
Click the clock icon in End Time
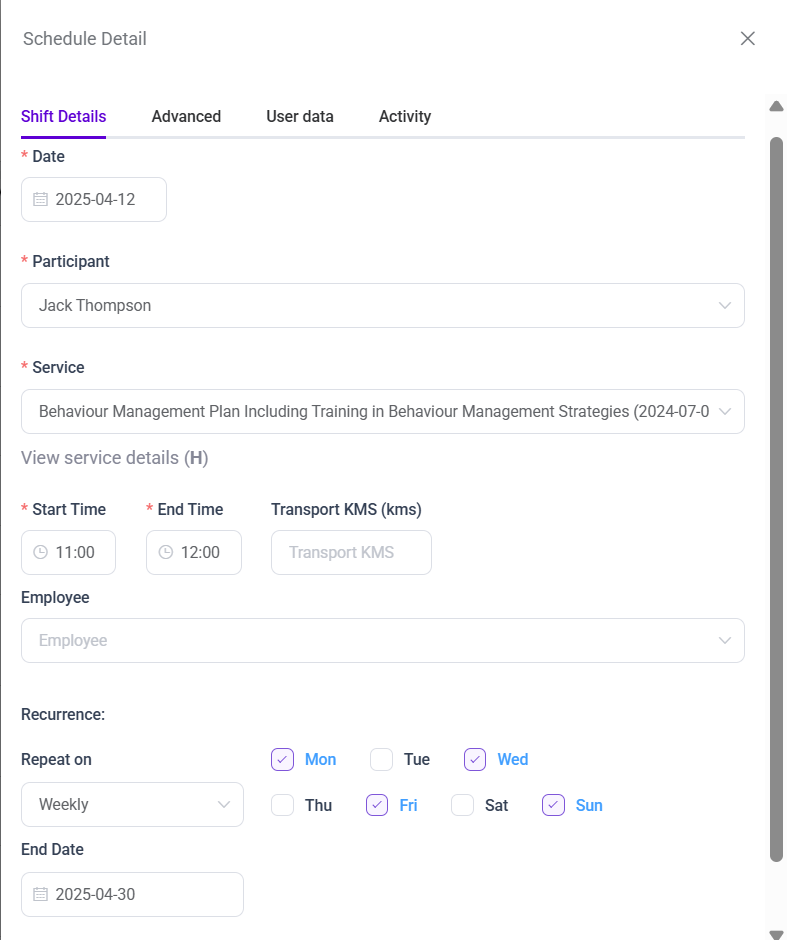[166, 552]
